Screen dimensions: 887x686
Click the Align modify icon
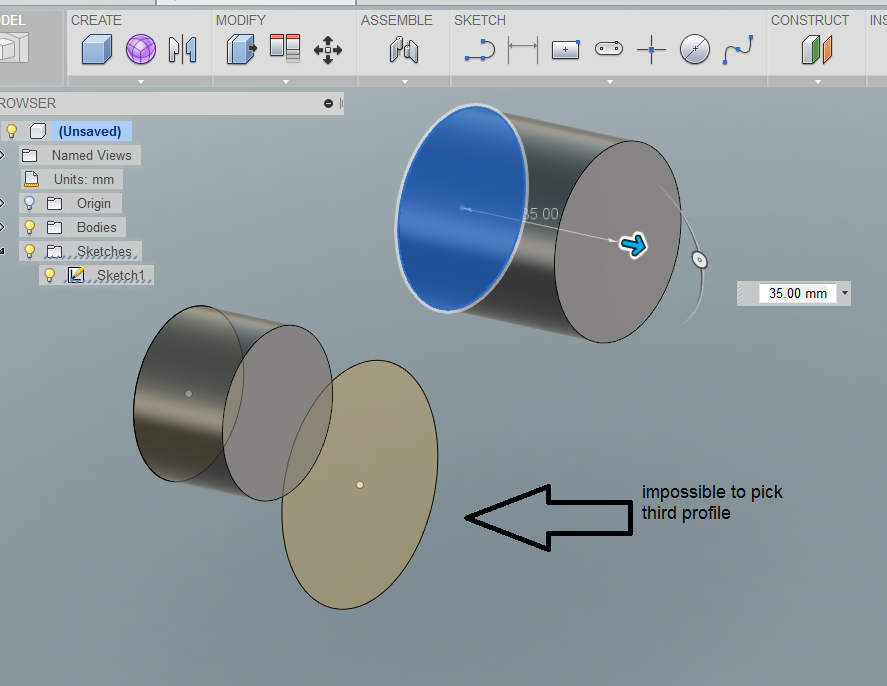(285, 48)
